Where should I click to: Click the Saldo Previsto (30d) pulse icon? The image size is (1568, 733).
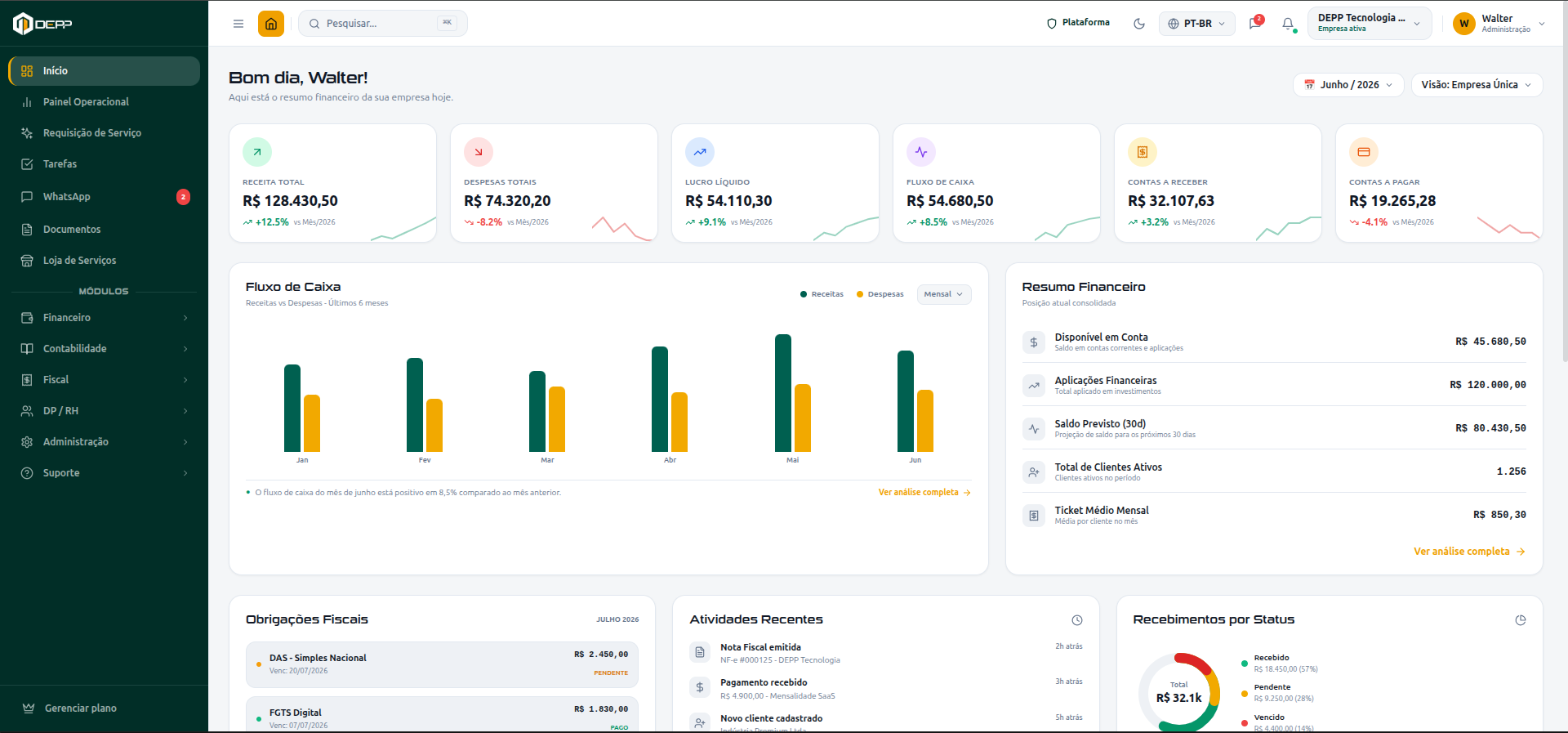pyautogui.click(x=1034, y=429)
